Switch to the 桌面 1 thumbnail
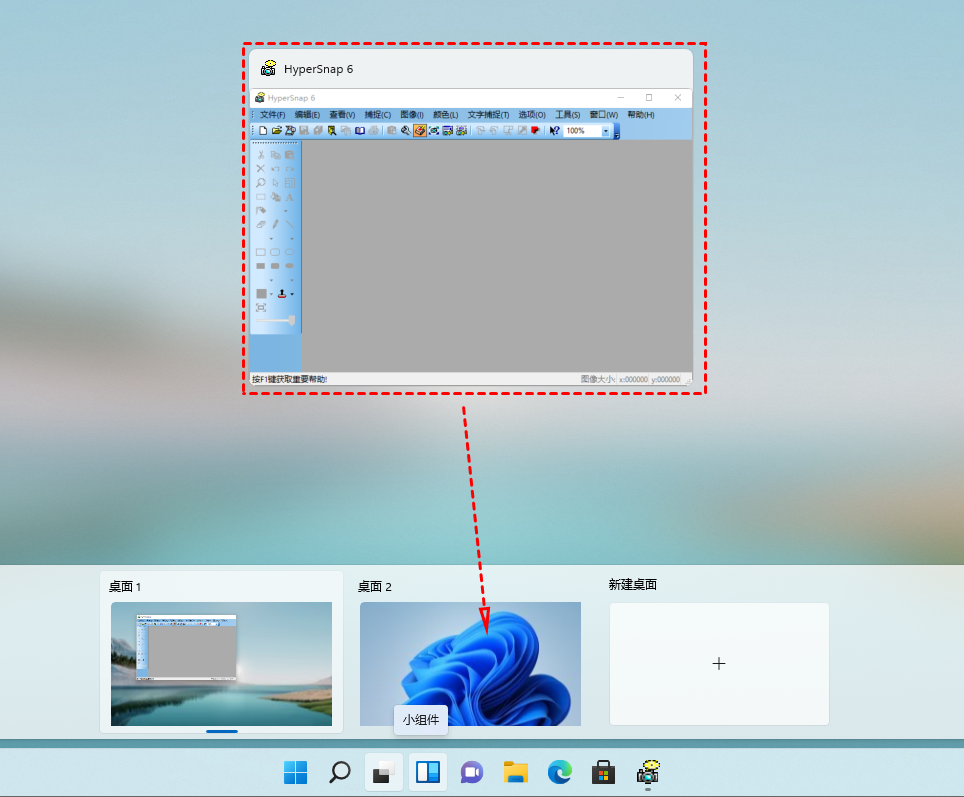Viewport: 964px width, 797px height. (221, 664)
